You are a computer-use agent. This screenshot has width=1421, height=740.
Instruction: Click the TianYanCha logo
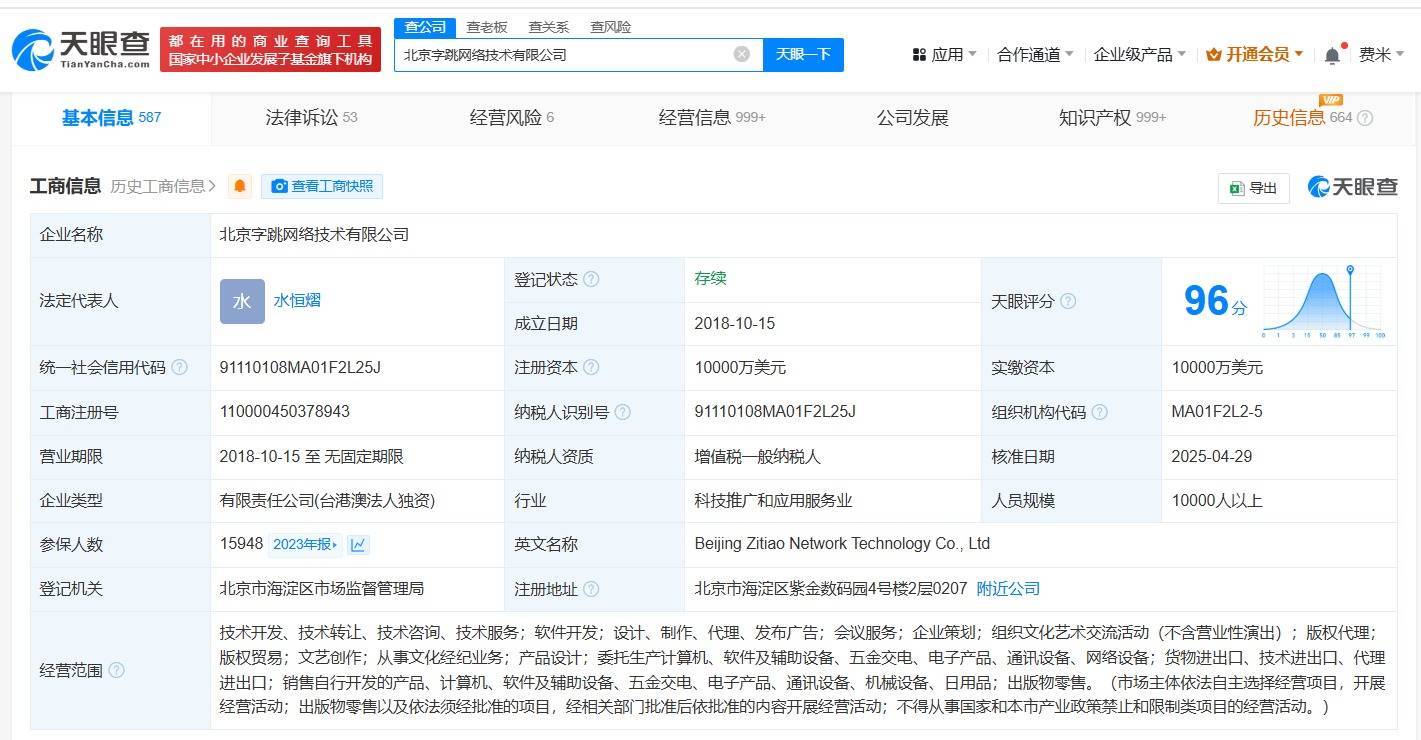81,49
